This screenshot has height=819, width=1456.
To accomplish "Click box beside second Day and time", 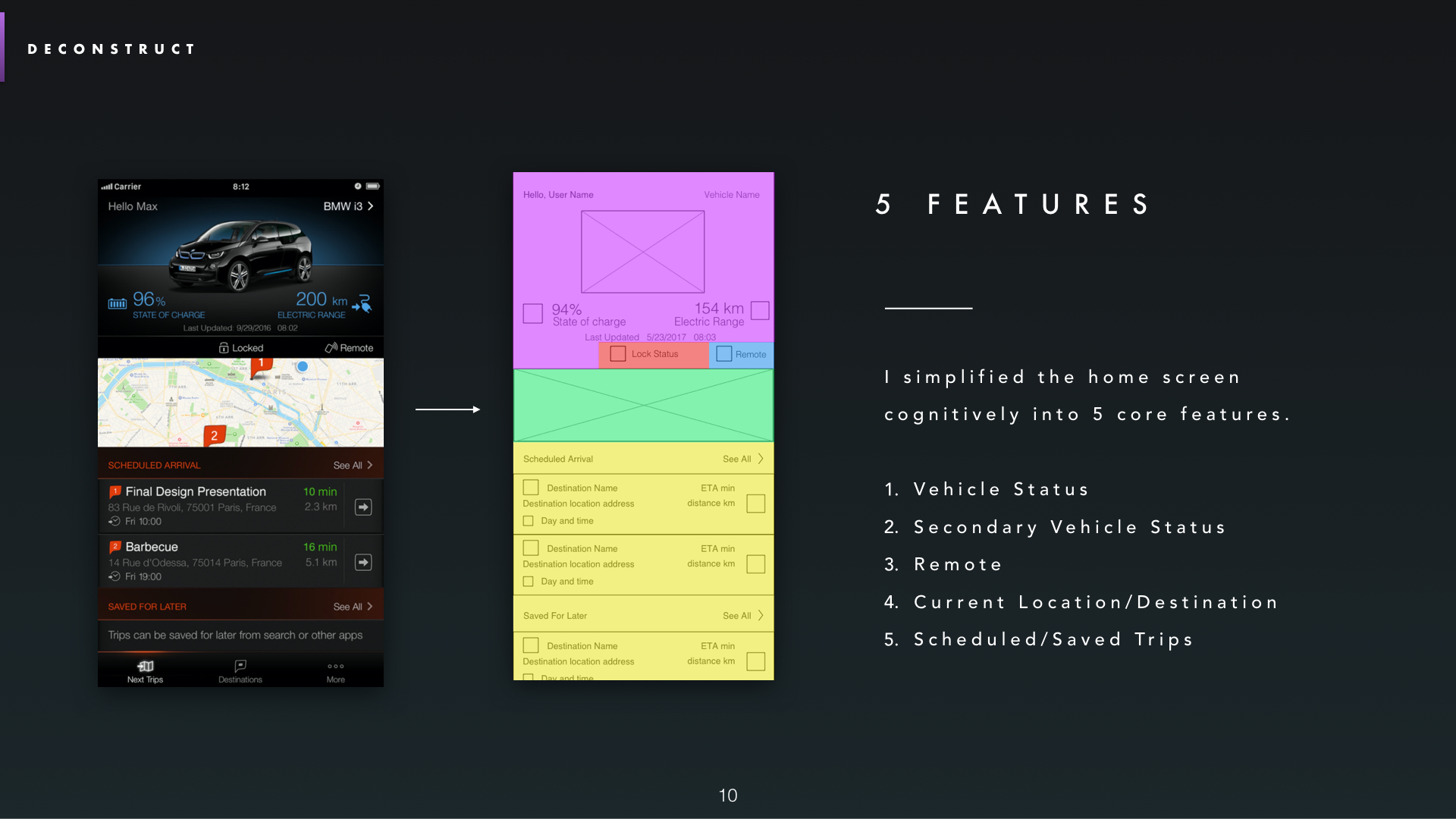I will pyautogui.click(x=529, y=582).
